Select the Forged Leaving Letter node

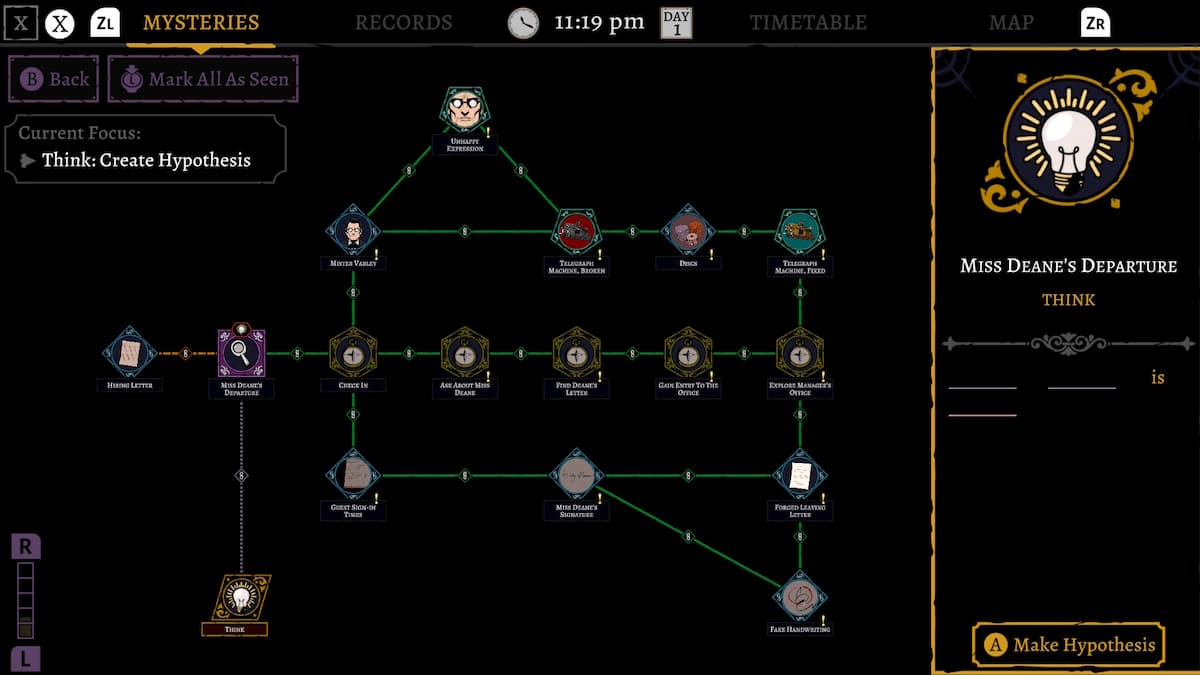pyautogui.click(x=800, y=474)
